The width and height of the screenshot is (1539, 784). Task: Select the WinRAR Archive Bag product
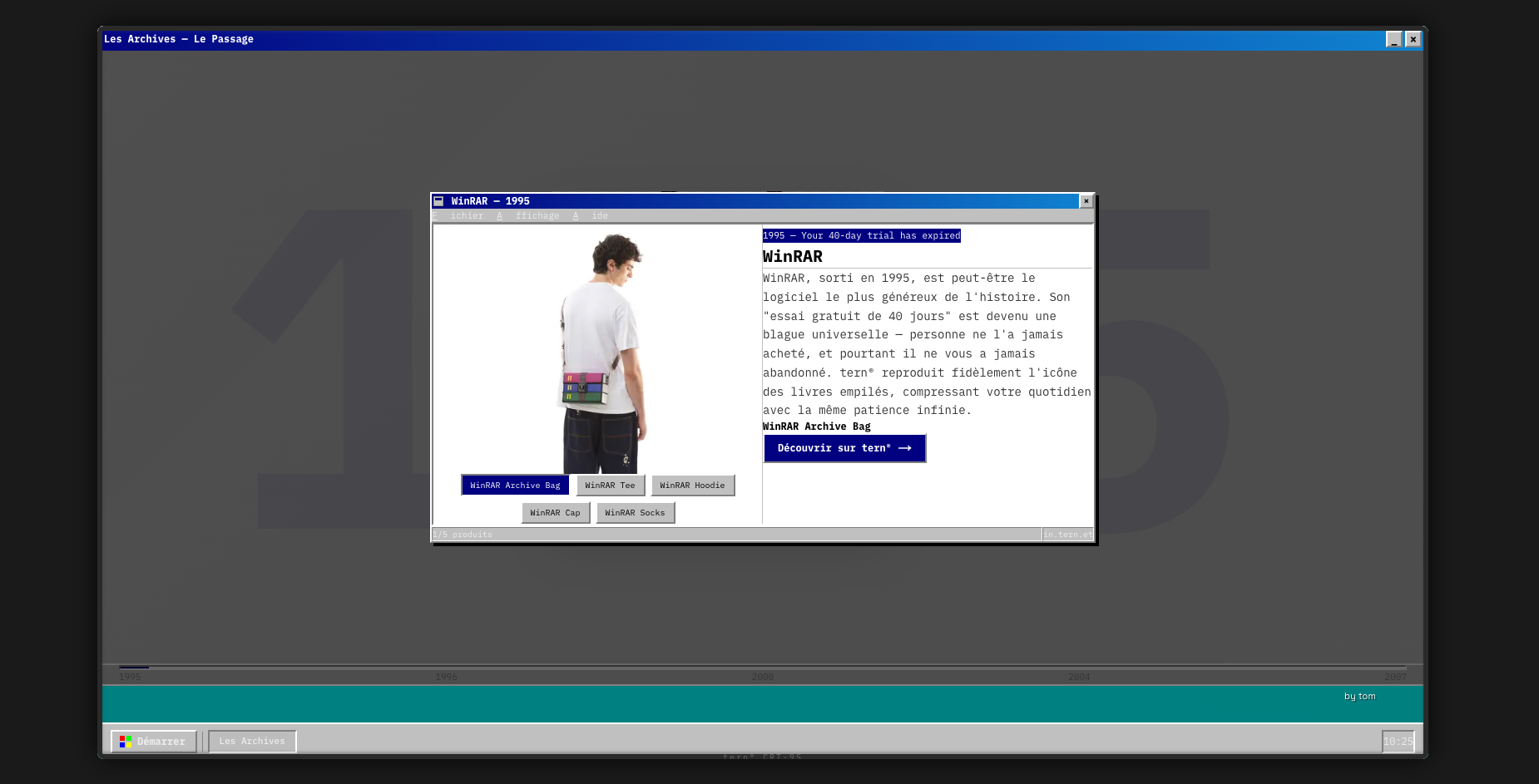515,486
